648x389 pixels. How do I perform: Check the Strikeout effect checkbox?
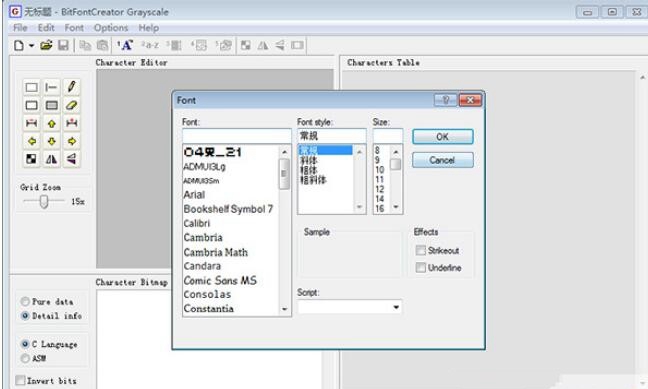421,250
